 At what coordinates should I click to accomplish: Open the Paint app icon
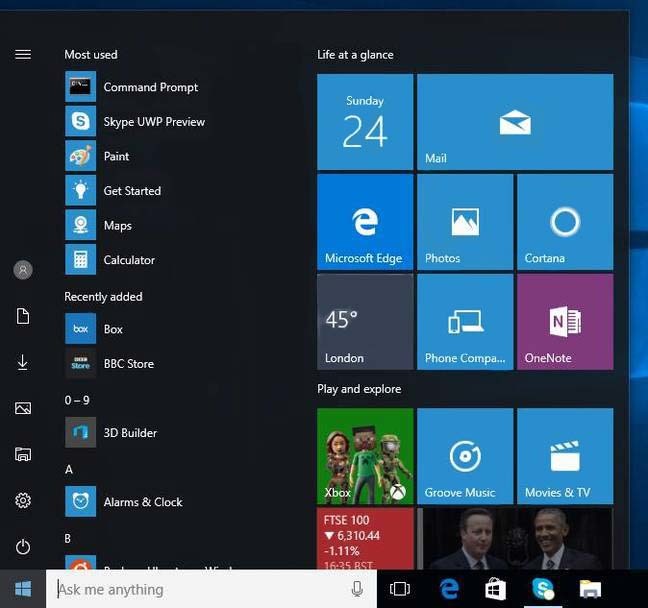click(x=81, y=156)
